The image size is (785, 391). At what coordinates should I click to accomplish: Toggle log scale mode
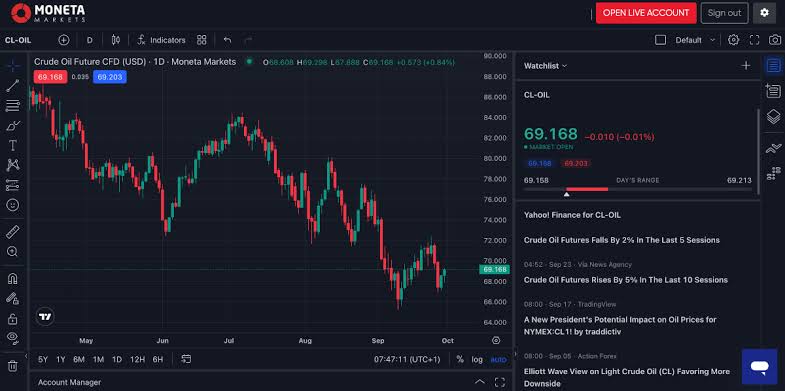477,359
